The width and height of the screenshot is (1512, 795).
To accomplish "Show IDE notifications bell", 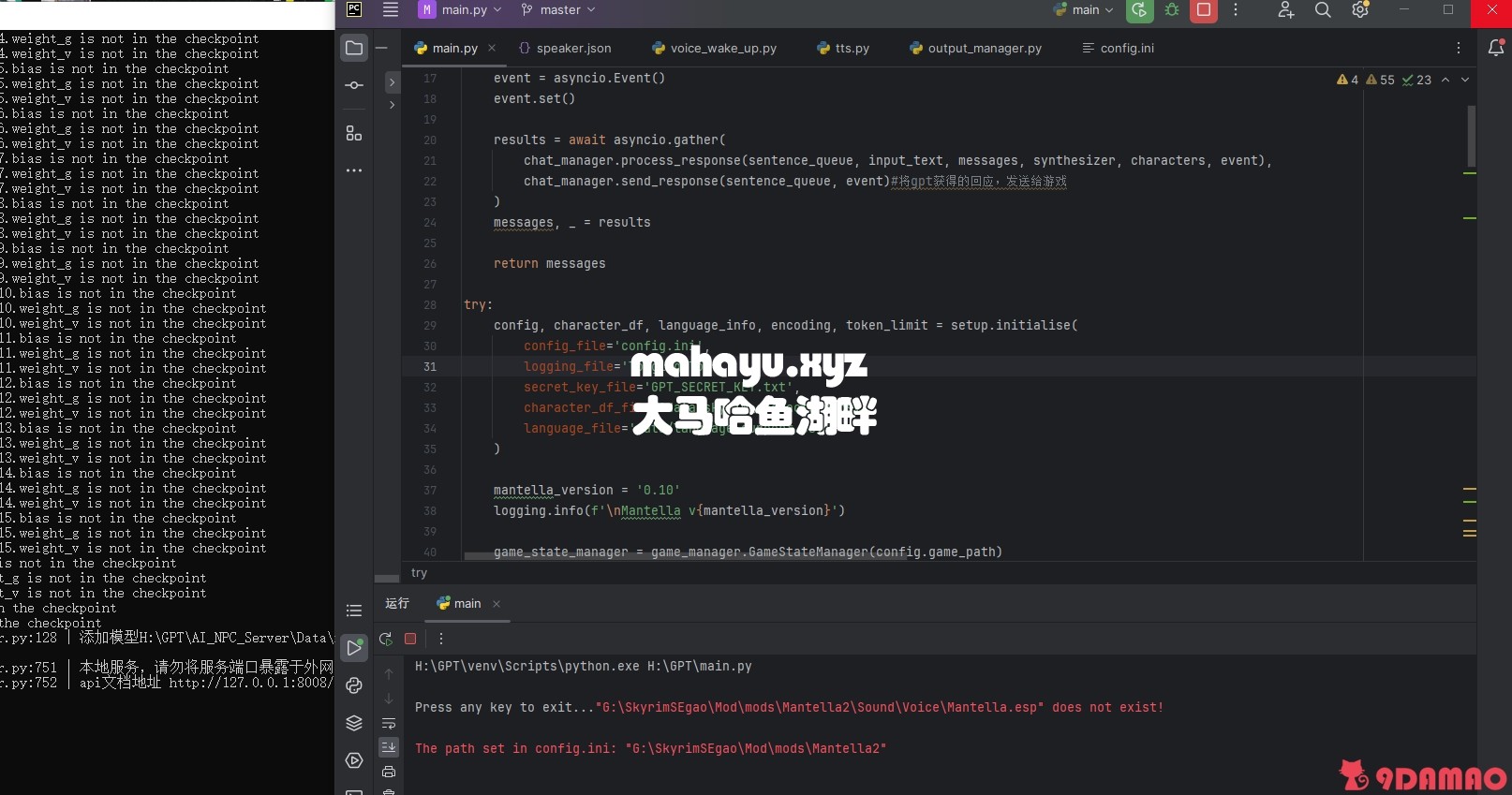I will pos(1495,48).
